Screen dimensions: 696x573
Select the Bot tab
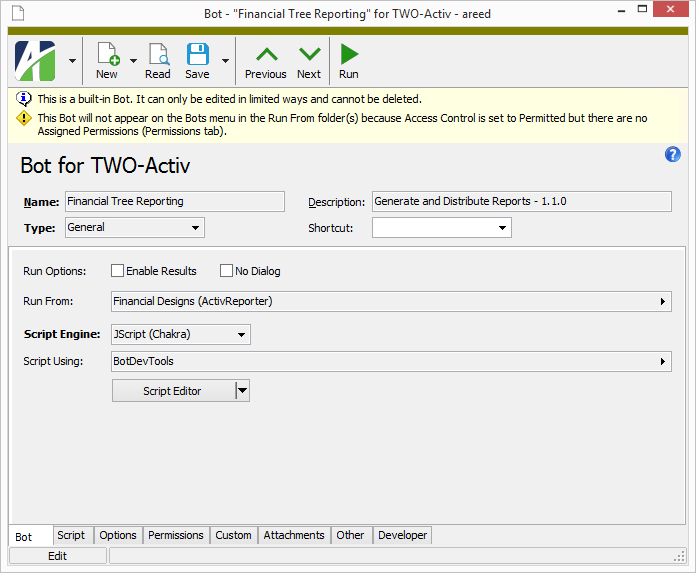point(30,536)
